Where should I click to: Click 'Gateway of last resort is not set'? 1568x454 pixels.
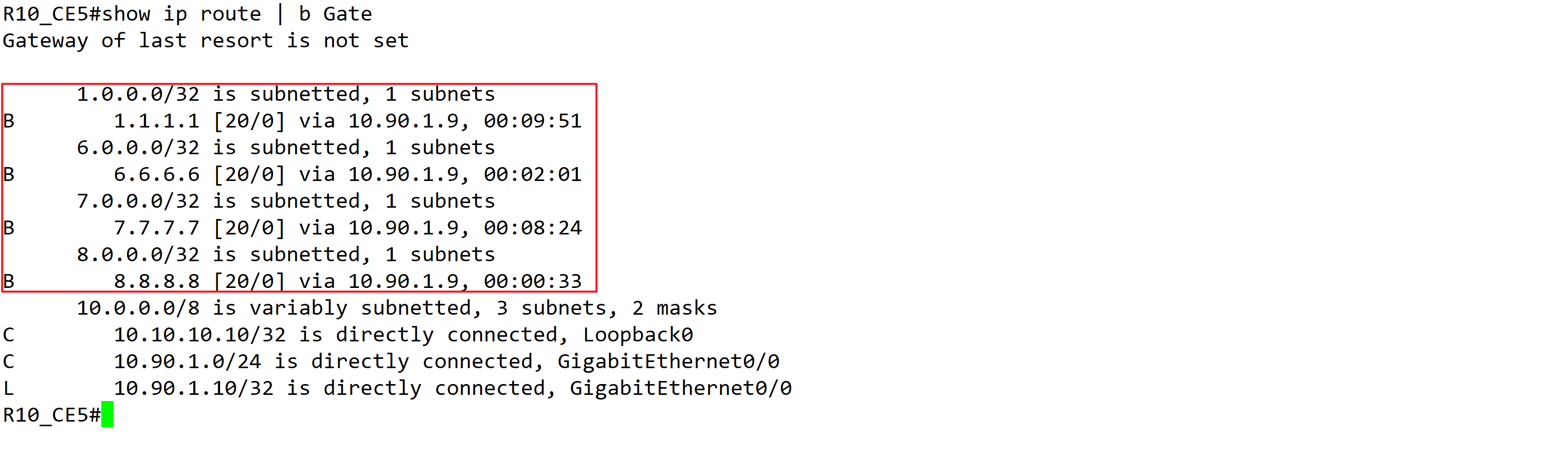coord(206,41)
